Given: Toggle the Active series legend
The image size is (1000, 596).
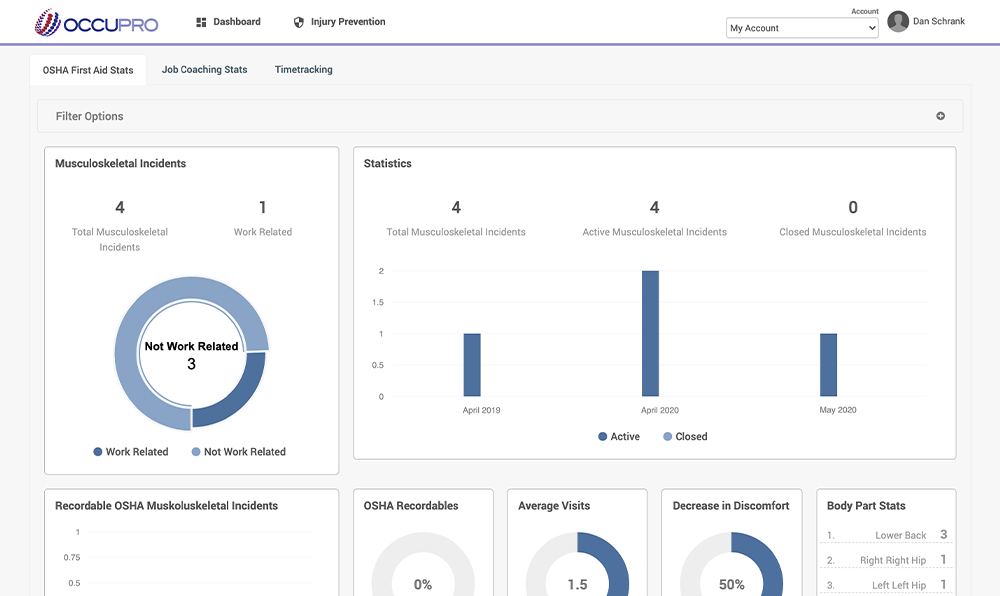Looking at the screenshot, I should [x=619, y=437].
